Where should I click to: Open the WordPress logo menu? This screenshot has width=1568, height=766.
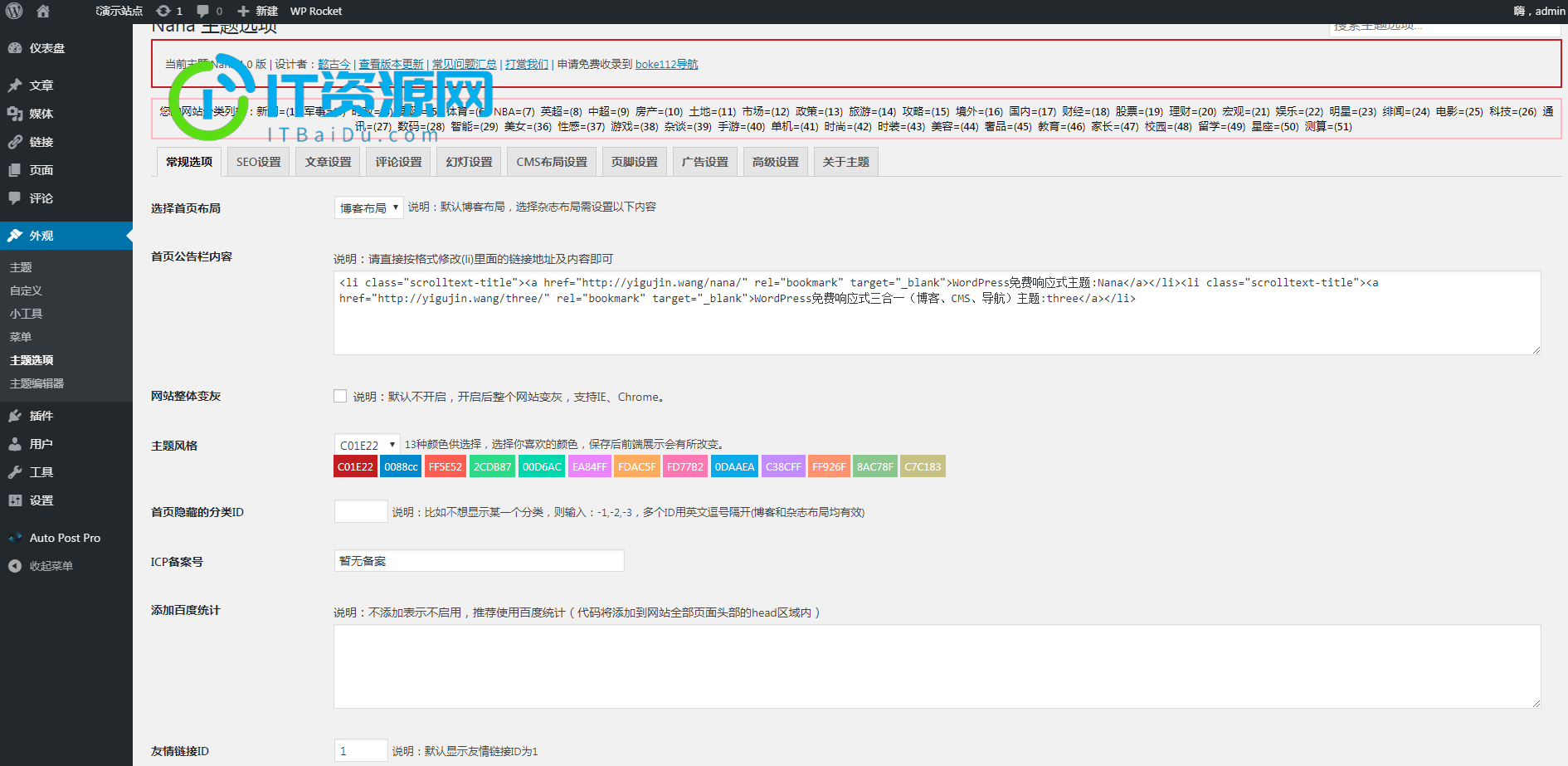coord(14,11)
